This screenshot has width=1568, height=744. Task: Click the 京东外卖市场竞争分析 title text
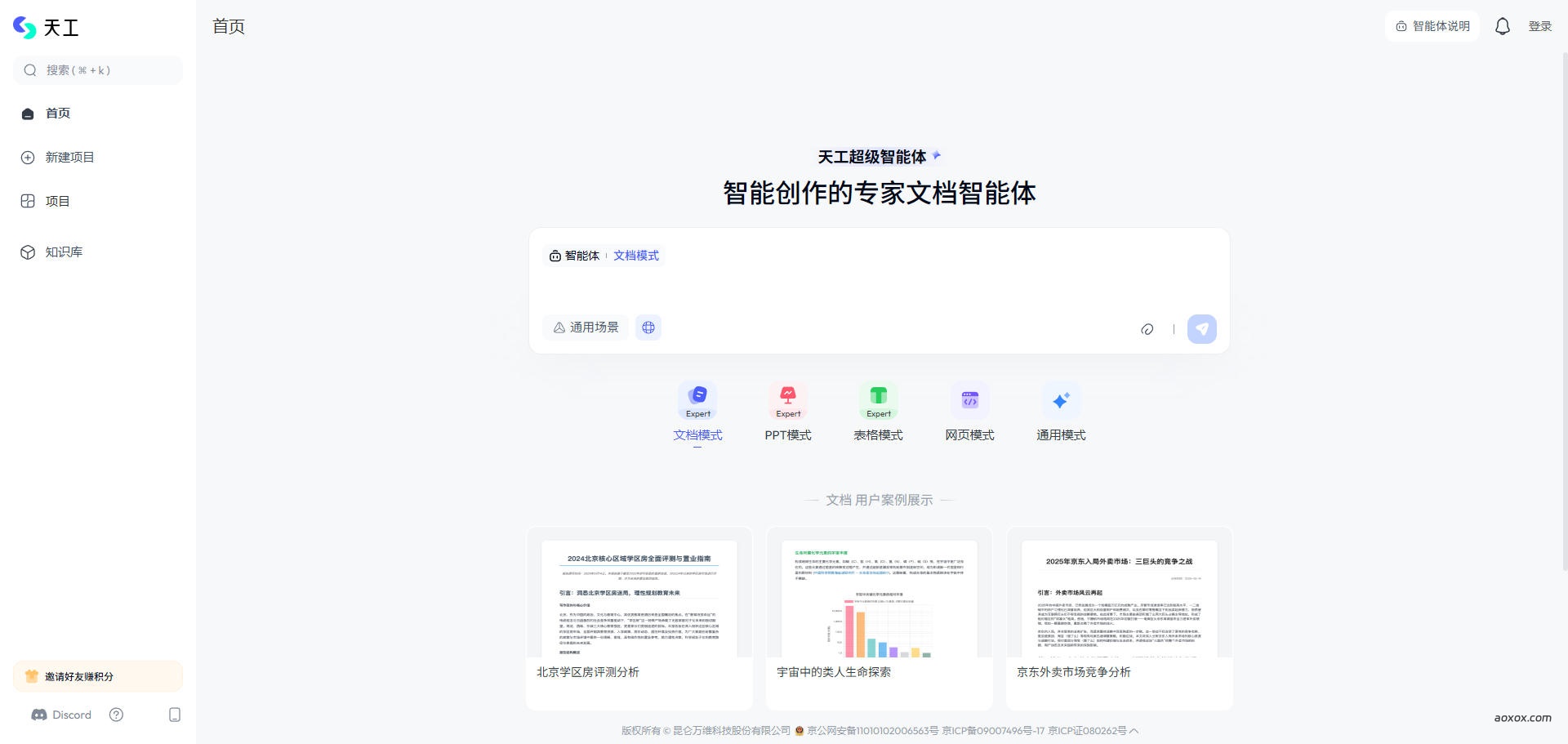point(1074,672)
